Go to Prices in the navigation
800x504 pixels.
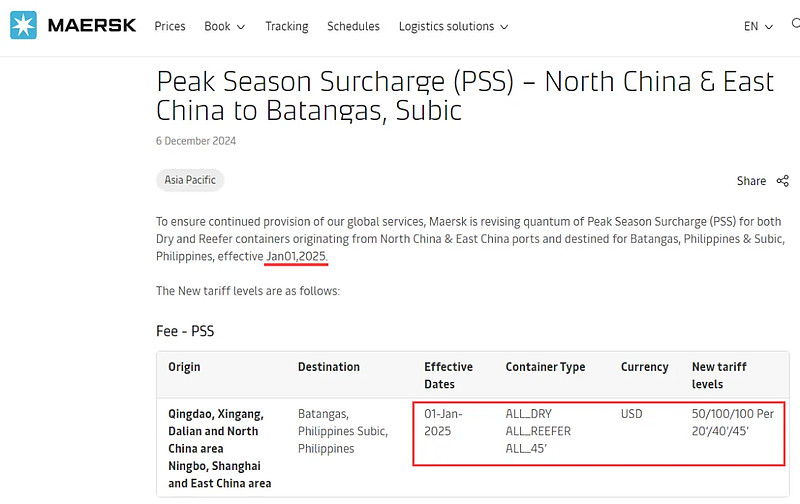170,26
